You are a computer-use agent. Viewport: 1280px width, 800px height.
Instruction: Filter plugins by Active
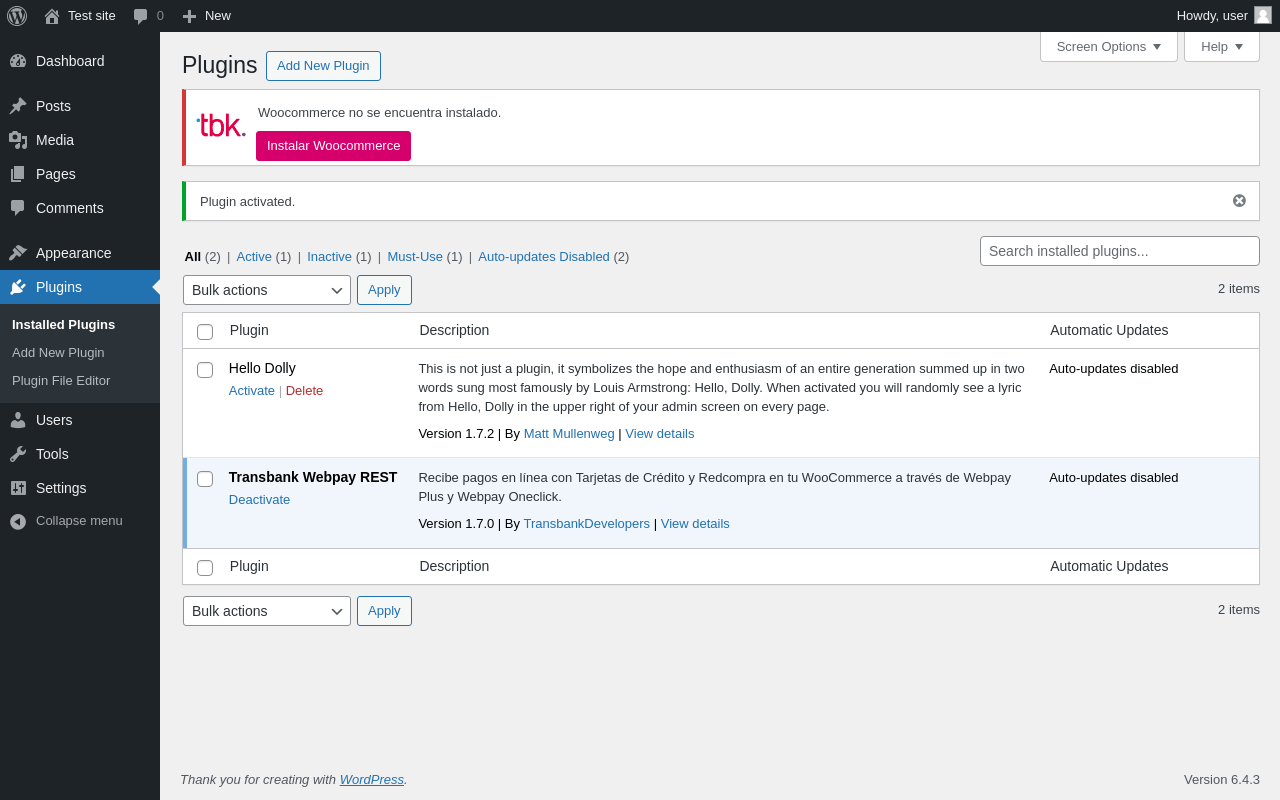tap(254, 257)
